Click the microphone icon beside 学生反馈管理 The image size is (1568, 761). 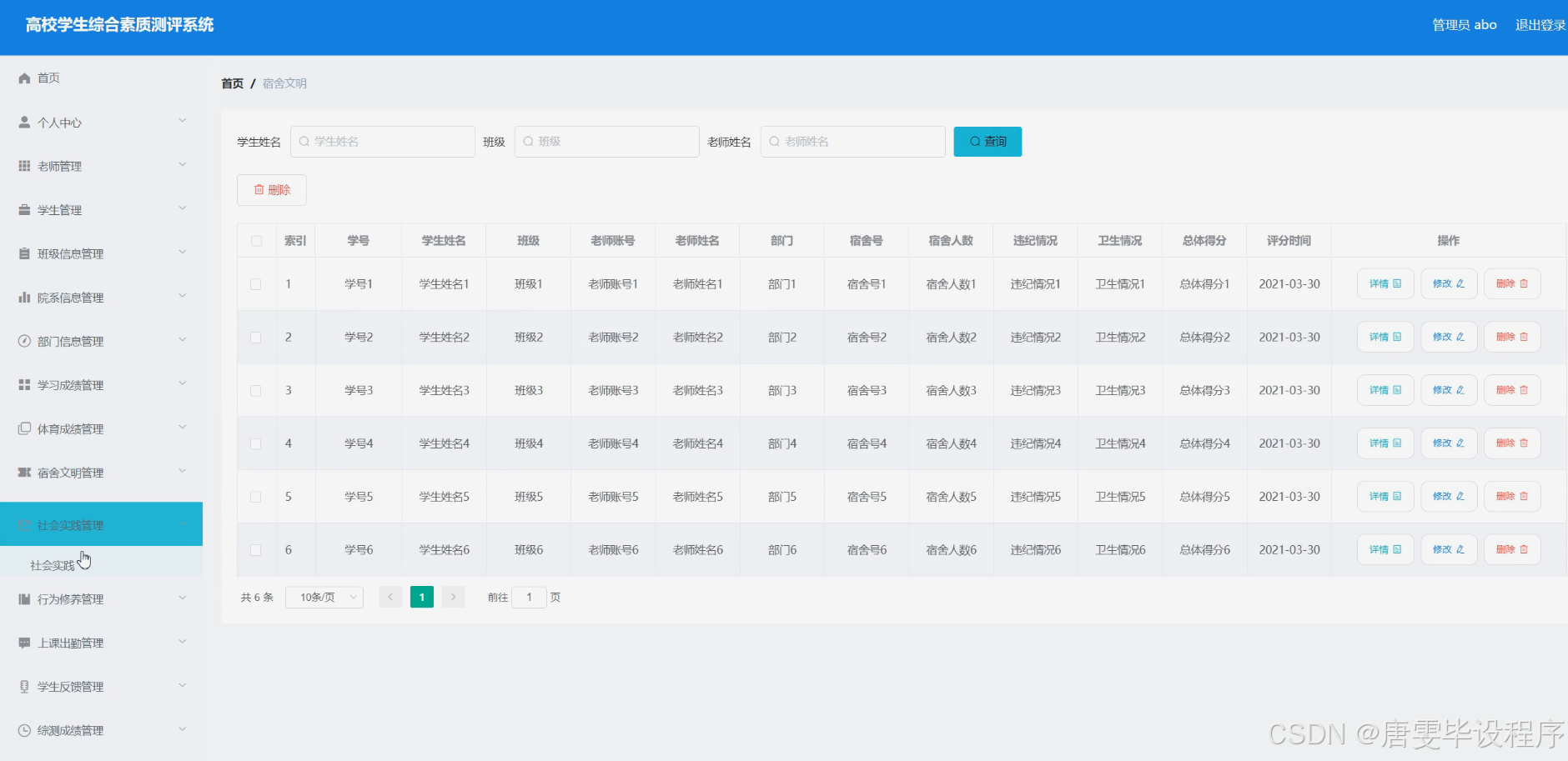click(x=24, y=687)
